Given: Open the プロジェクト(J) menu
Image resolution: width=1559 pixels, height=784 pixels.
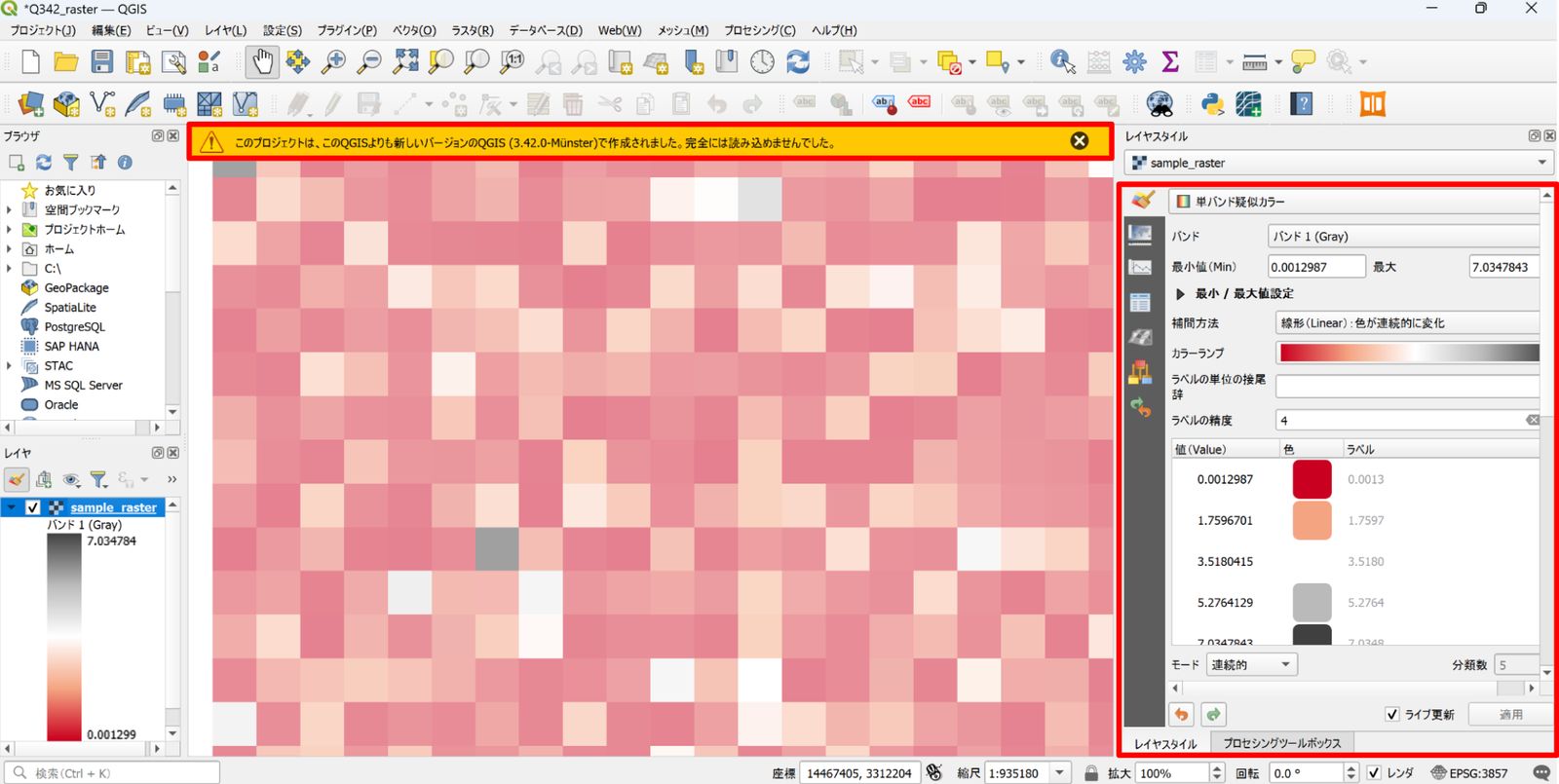Looking at the screenshot, I should coord(43,30).
